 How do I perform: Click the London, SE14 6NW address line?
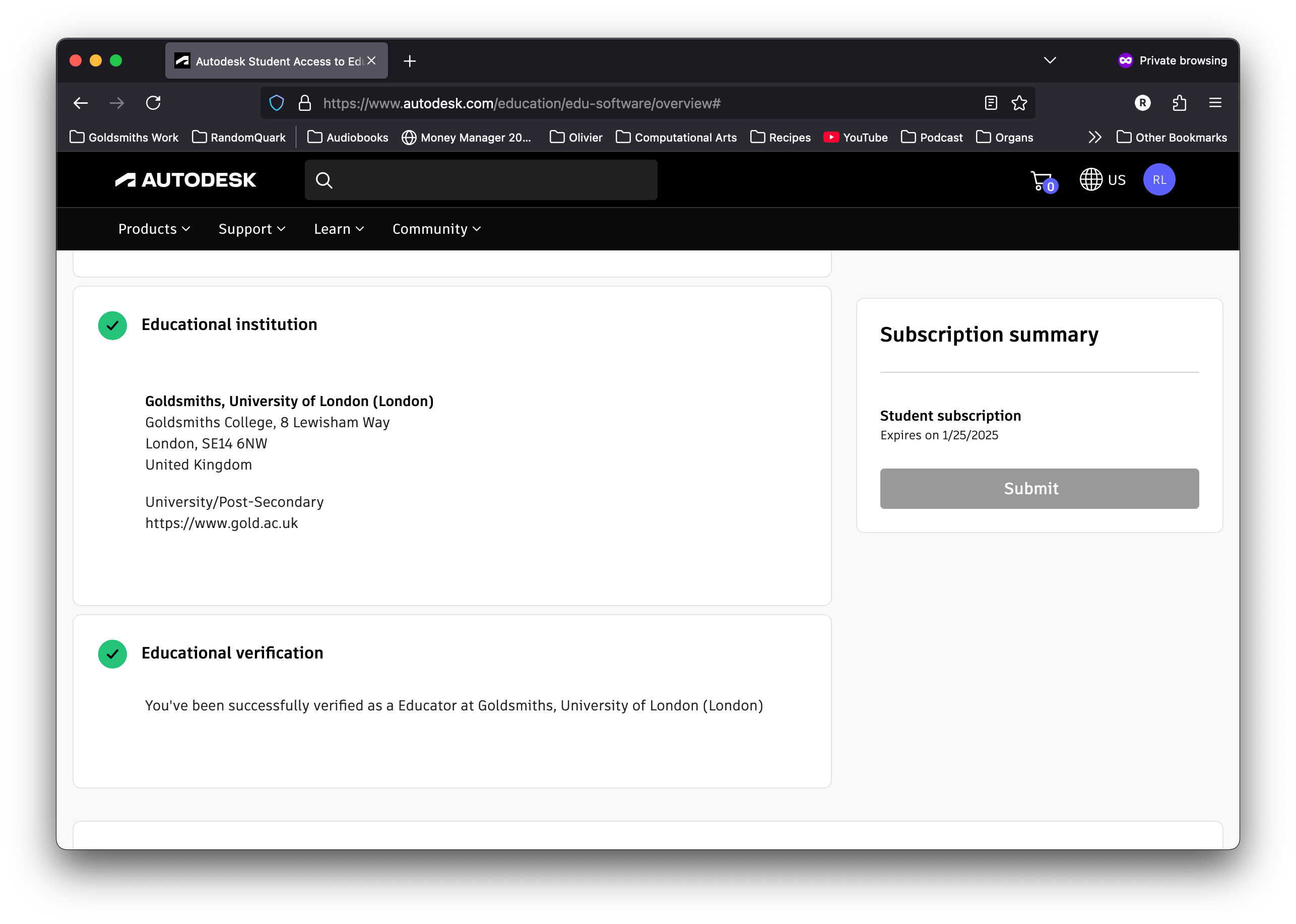point(206,443)
